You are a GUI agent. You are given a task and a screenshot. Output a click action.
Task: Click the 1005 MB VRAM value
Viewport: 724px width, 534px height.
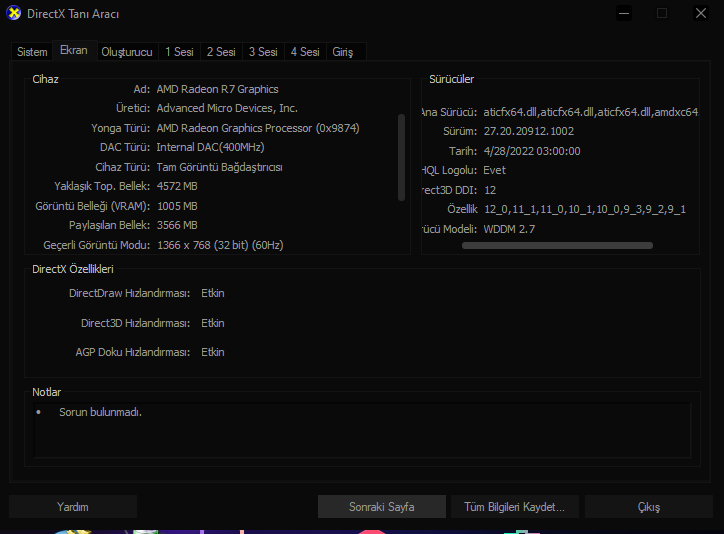click(177, 206)
